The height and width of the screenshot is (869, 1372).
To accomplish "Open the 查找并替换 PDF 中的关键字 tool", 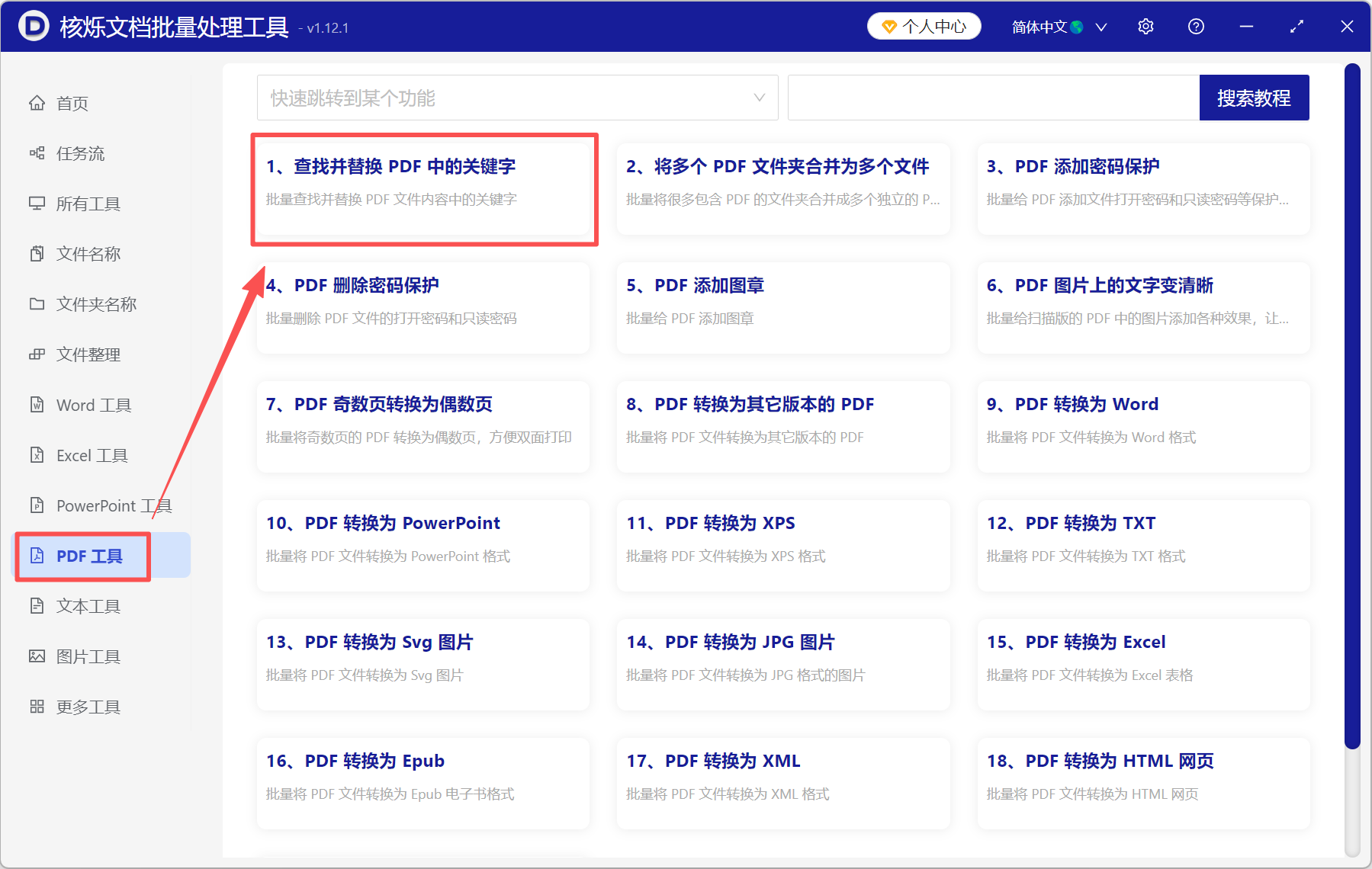I will tap(424, 189).
